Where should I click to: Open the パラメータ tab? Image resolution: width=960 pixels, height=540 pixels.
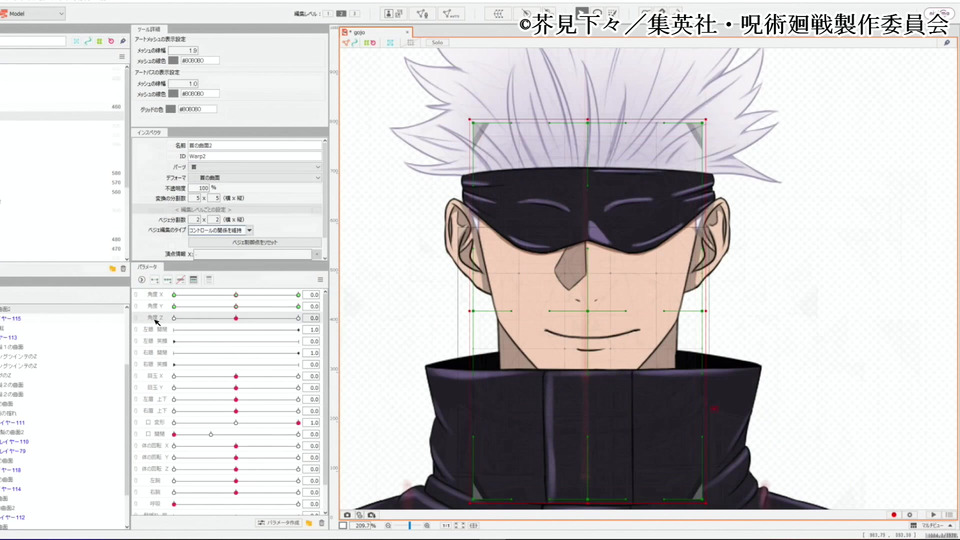(147, 267)
